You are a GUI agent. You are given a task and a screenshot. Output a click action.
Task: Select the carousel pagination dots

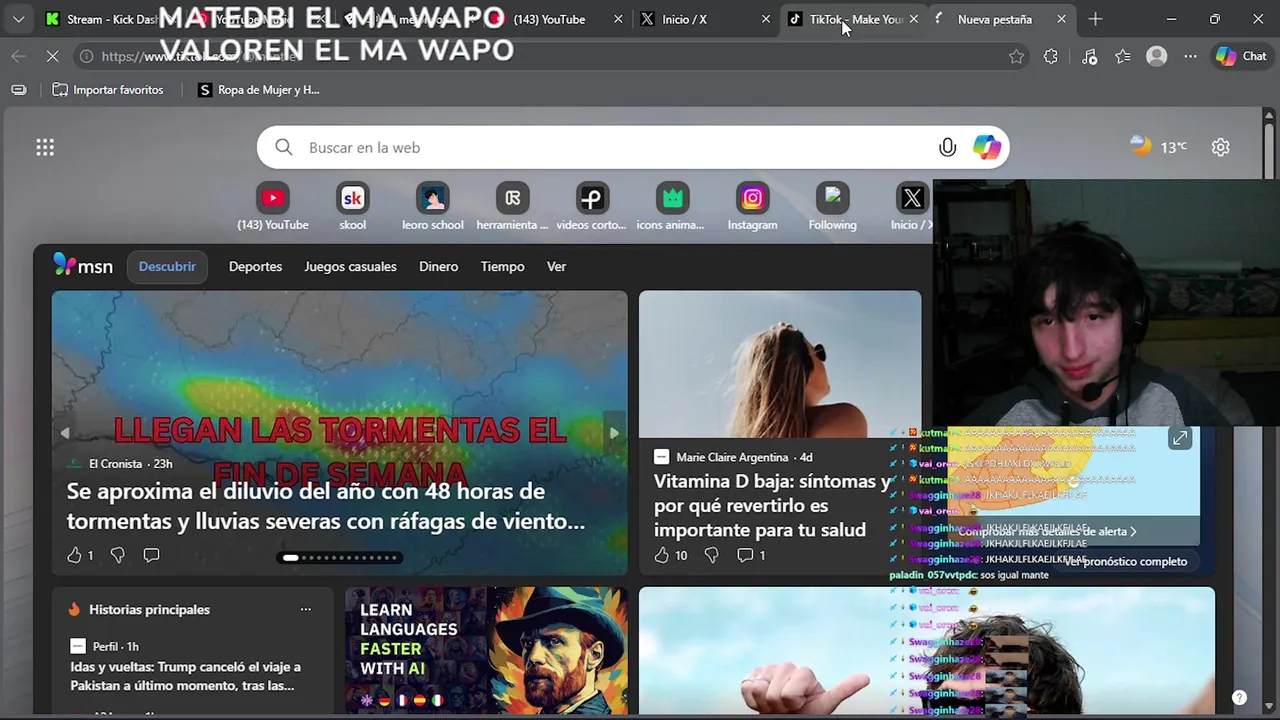[340, 558]
